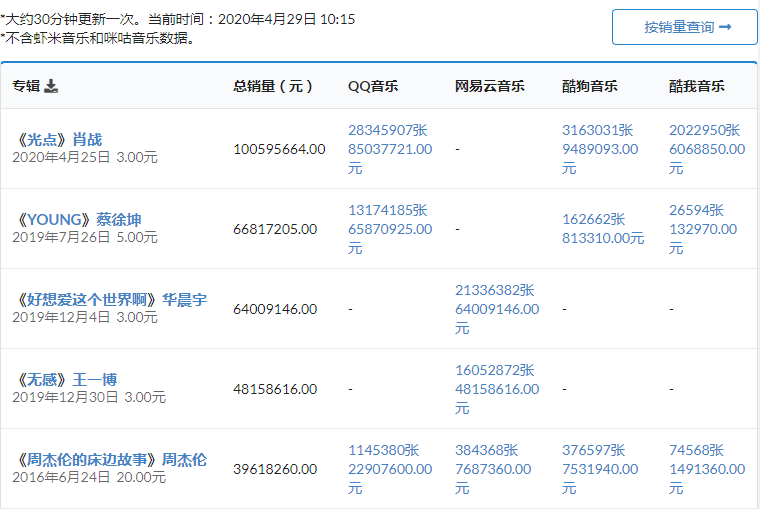Open album link 《周杰伦的床边故事》周杰伦
The height and width of the screenshot is (509, 760).
click(110, 460)
